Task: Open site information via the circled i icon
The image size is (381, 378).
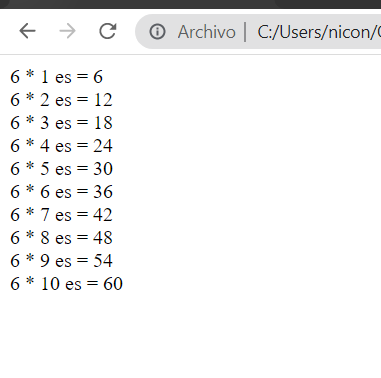Action: (x=157, y=32)
